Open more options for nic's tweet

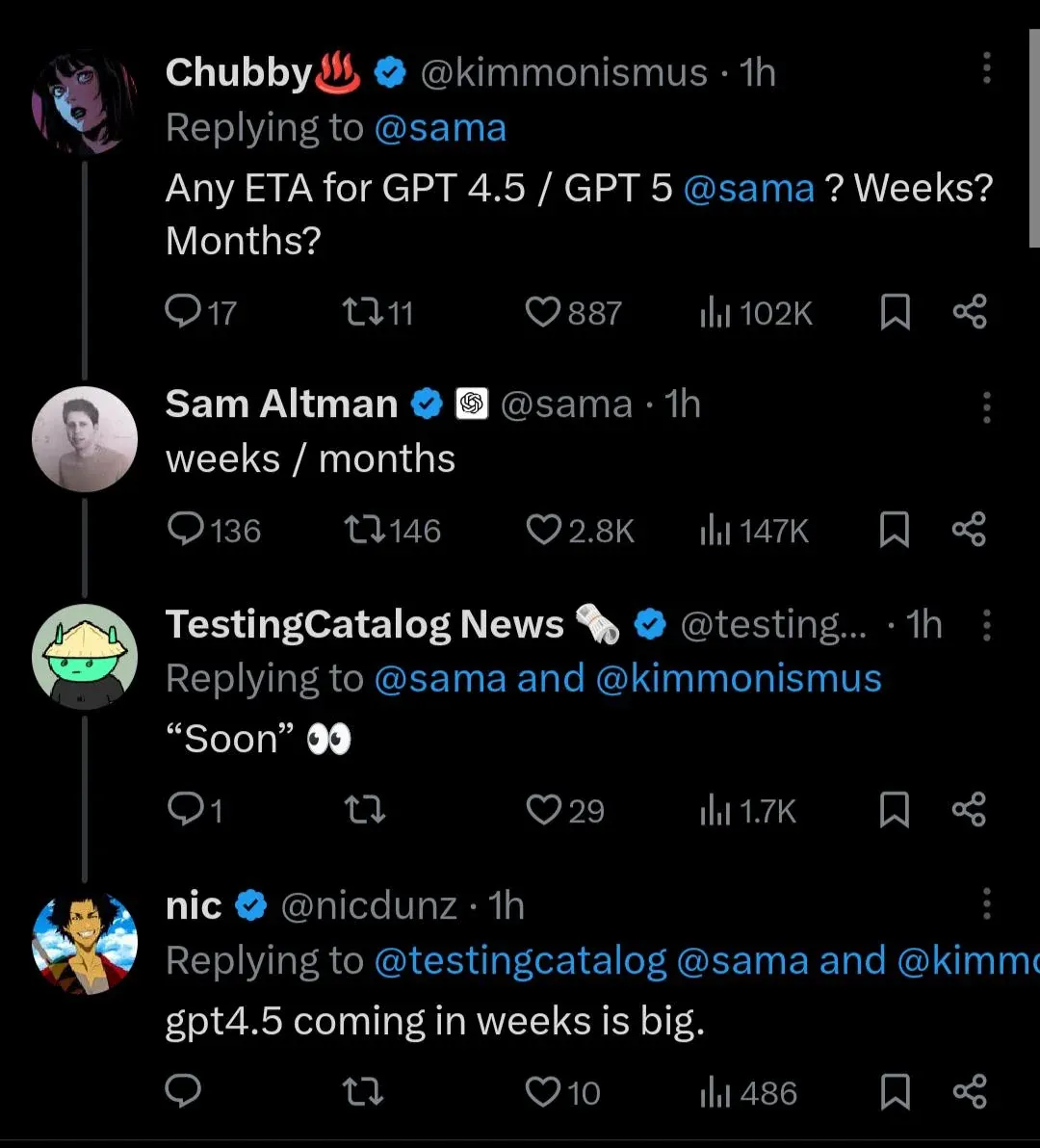986,904
